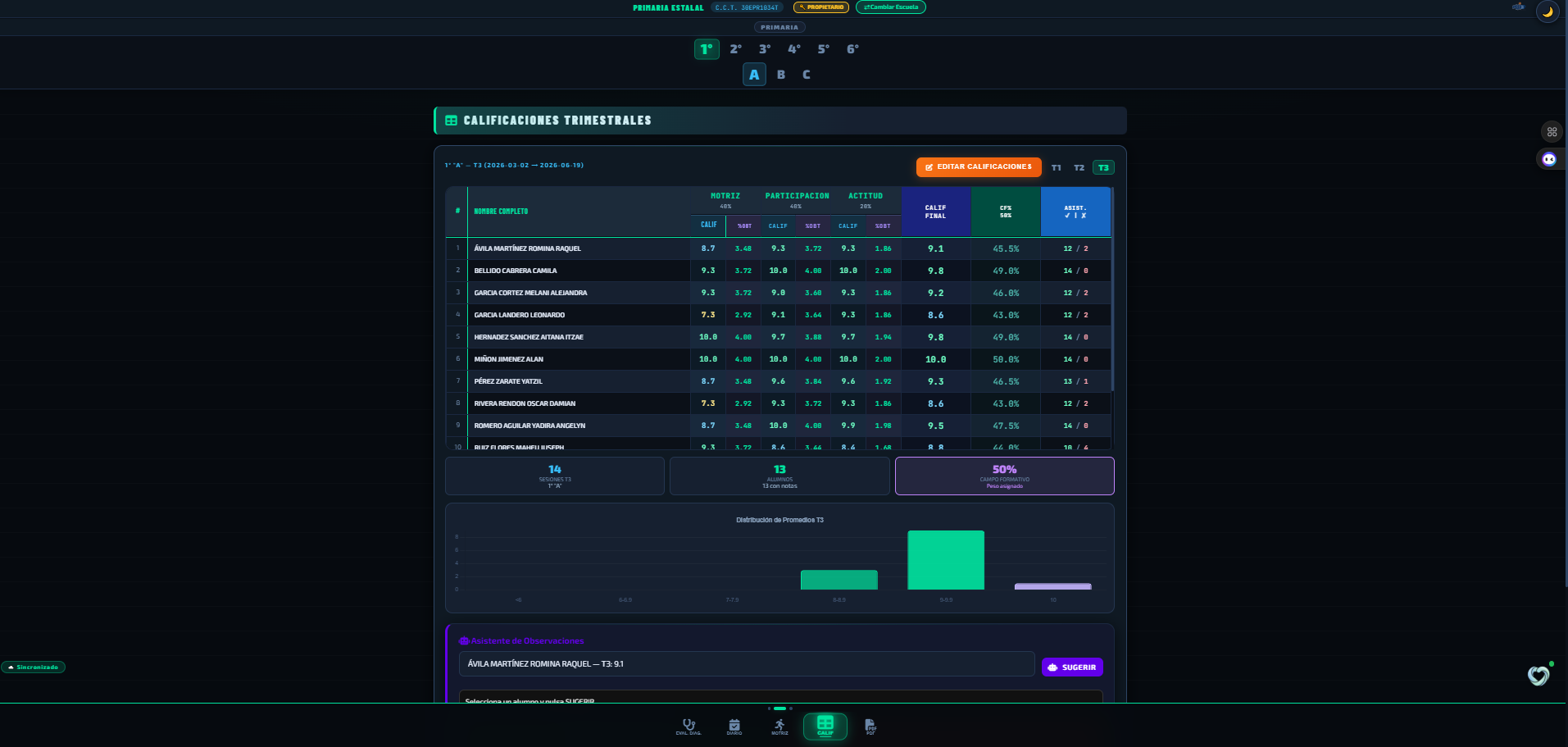Click the MOTRIZ column group header

tap(725, 199)
